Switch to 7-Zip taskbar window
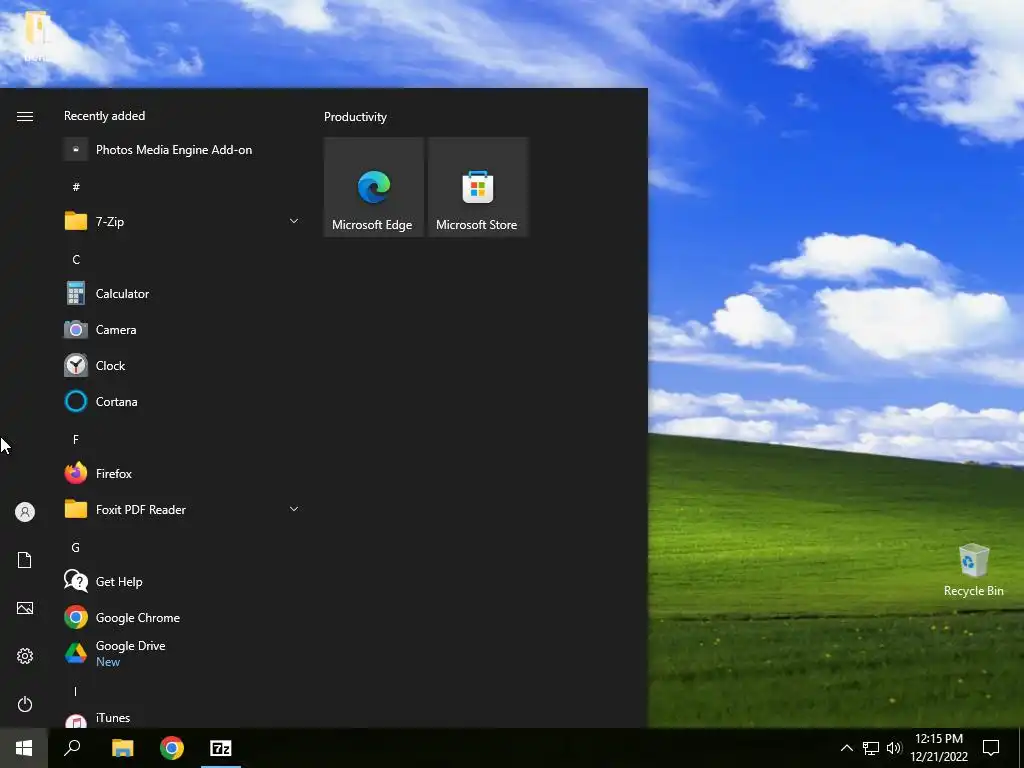This screenshot has width=1024, height=768. (221, 748)
